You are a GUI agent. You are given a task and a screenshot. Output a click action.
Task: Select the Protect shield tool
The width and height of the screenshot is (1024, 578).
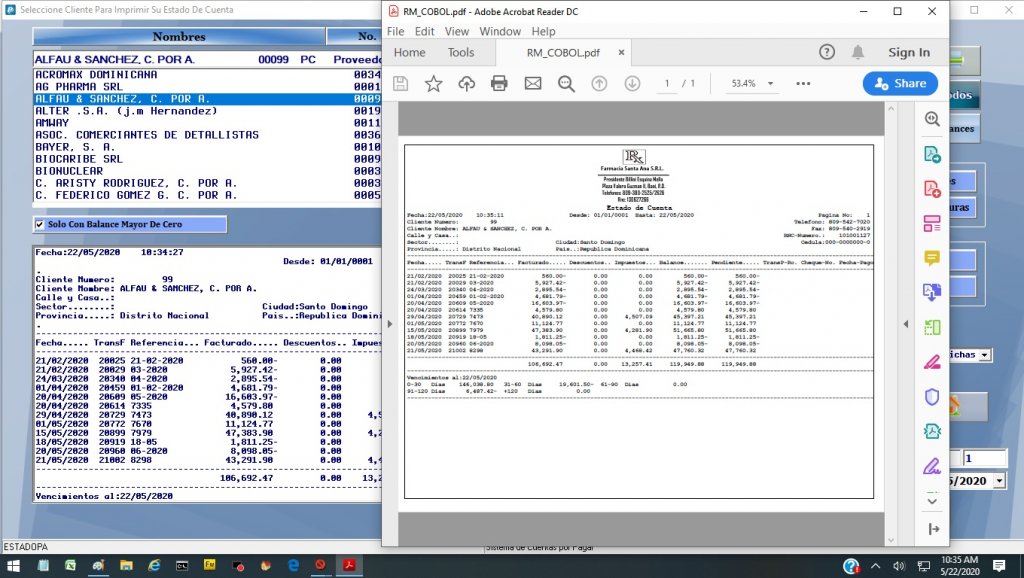click(x=932, y=397)
